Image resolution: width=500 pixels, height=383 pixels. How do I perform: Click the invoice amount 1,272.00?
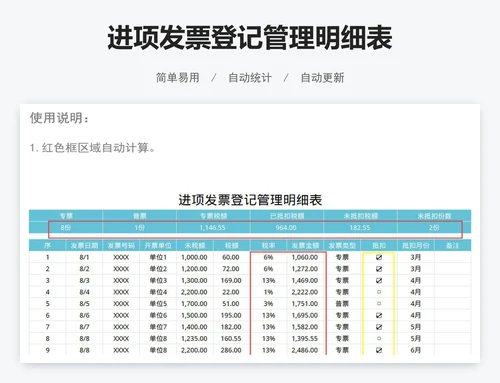click(305, 269)
